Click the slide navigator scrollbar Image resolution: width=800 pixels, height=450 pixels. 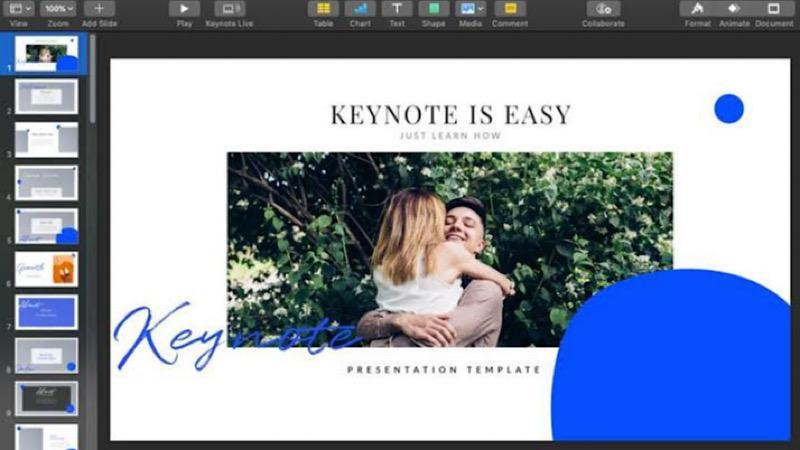[92, 79]
